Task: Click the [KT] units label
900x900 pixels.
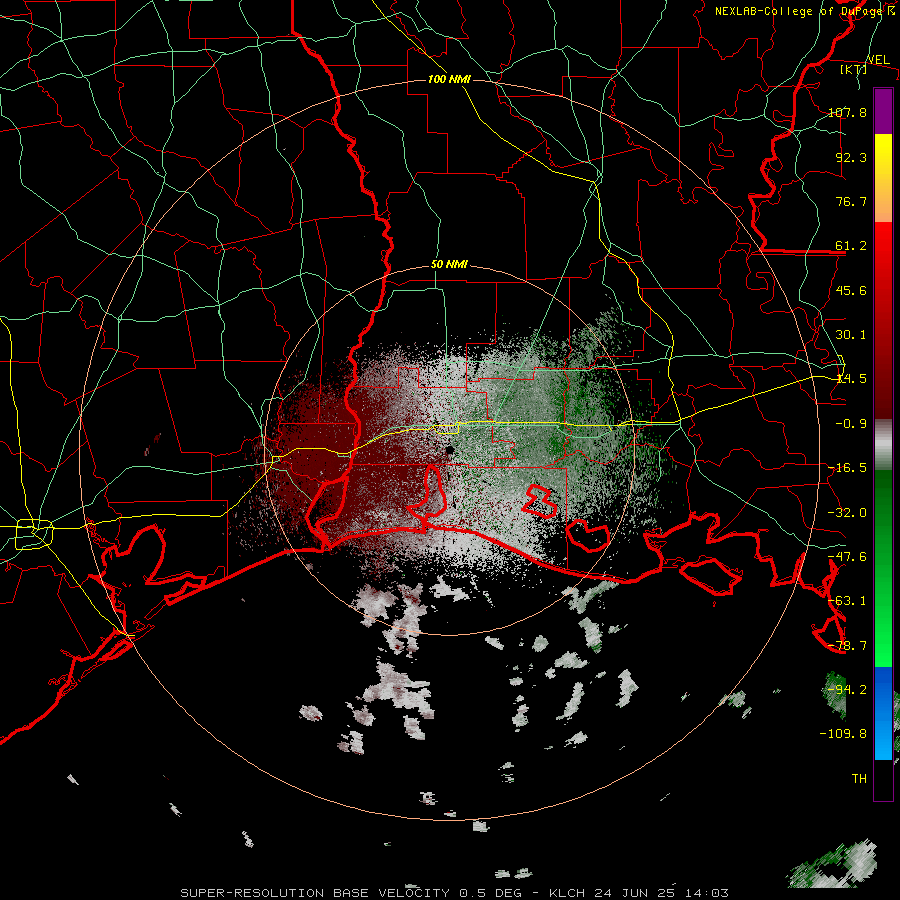Action: point(854,69)
